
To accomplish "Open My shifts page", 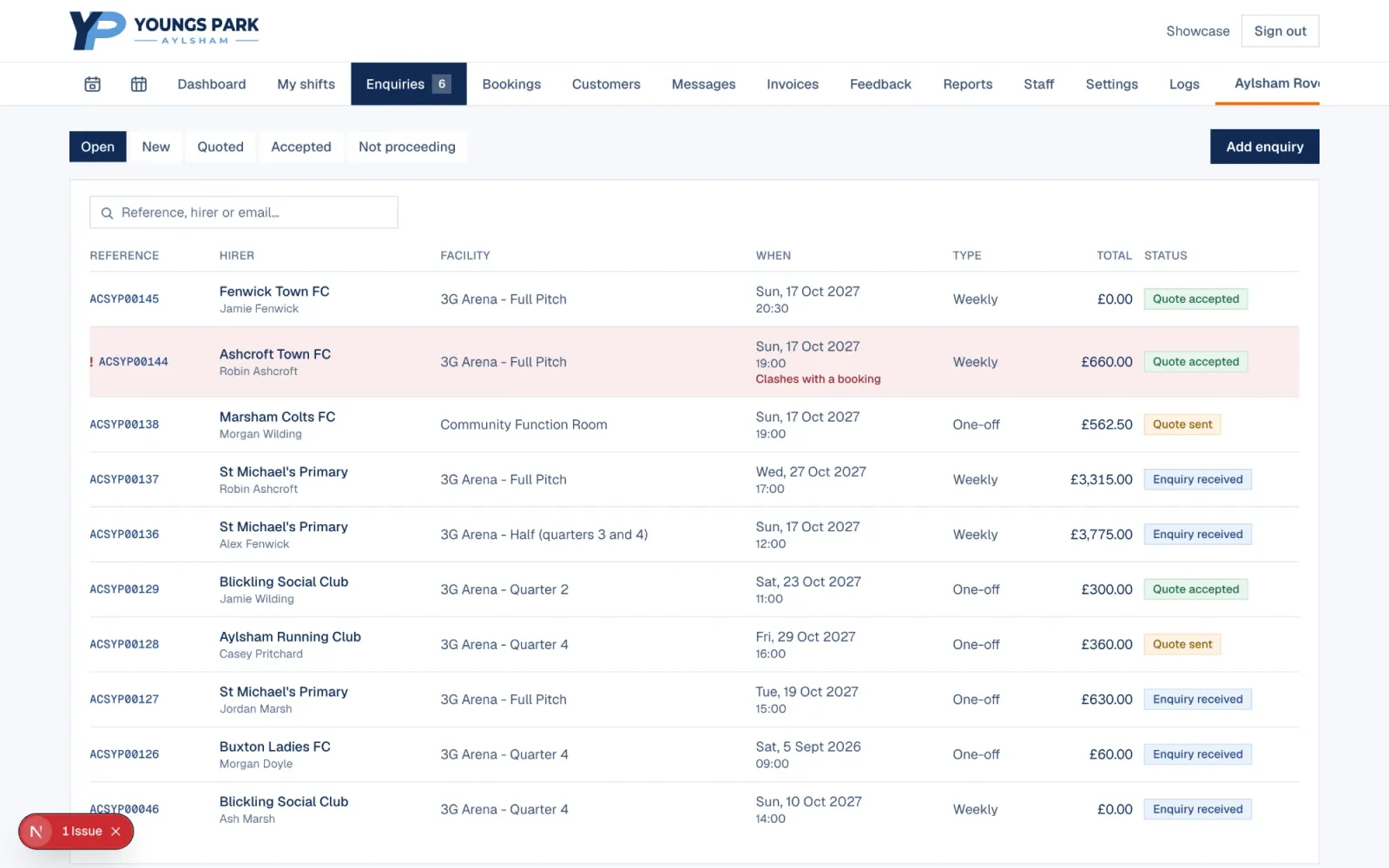I will click(306, 84).
